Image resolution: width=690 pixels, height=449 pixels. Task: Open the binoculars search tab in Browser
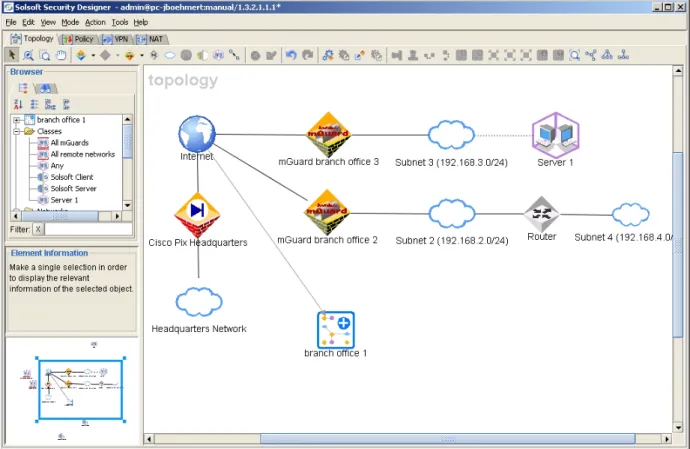coord(46,88)
